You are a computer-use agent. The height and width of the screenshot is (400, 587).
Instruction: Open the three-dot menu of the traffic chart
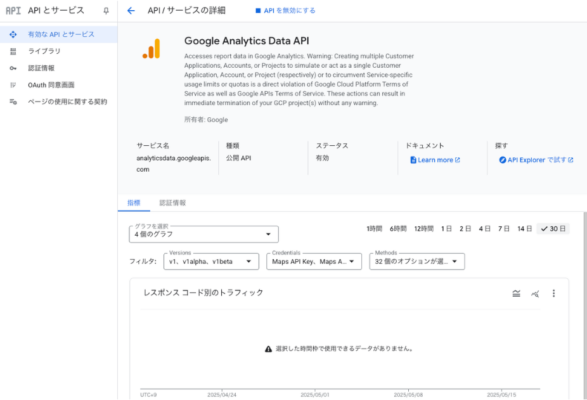554,293
